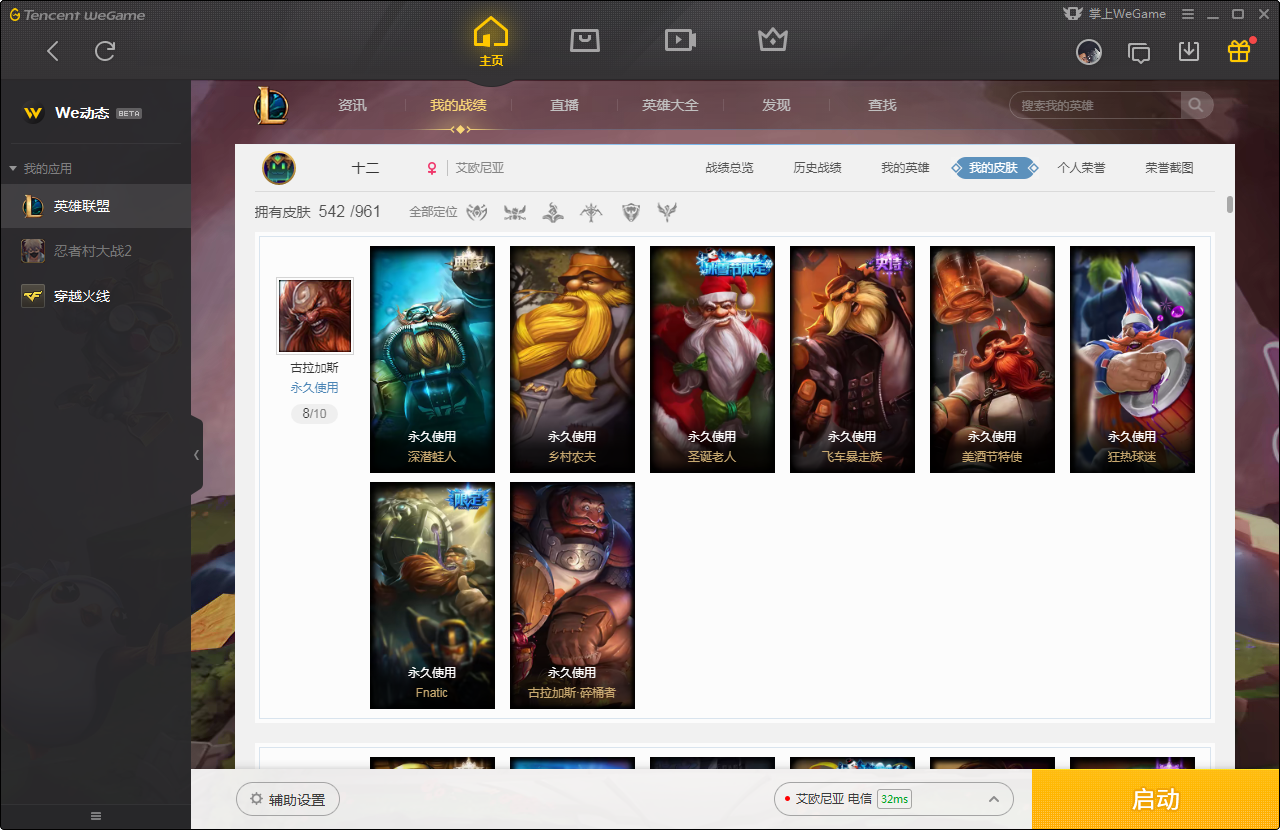Go back using the left arrow icon
The image size is (1280, 830).
53,51
